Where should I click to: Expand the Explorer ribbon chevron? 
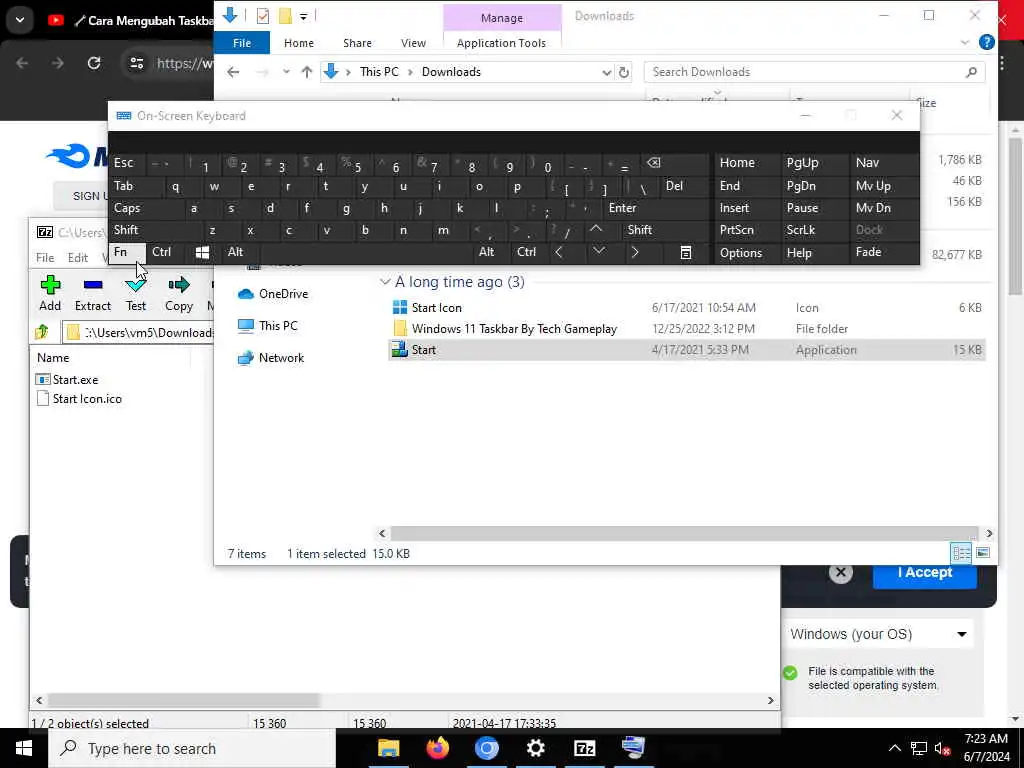pyautogui.click(x=965, y=42)
